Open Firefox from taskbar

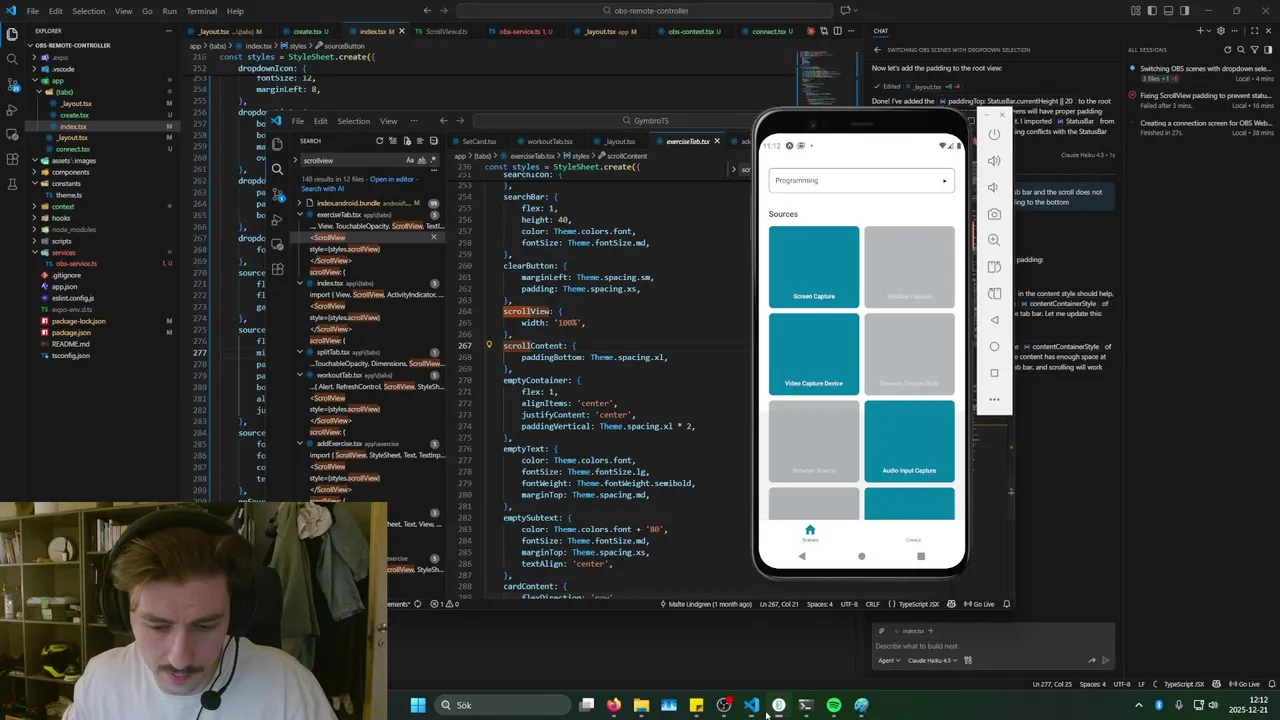613,705
